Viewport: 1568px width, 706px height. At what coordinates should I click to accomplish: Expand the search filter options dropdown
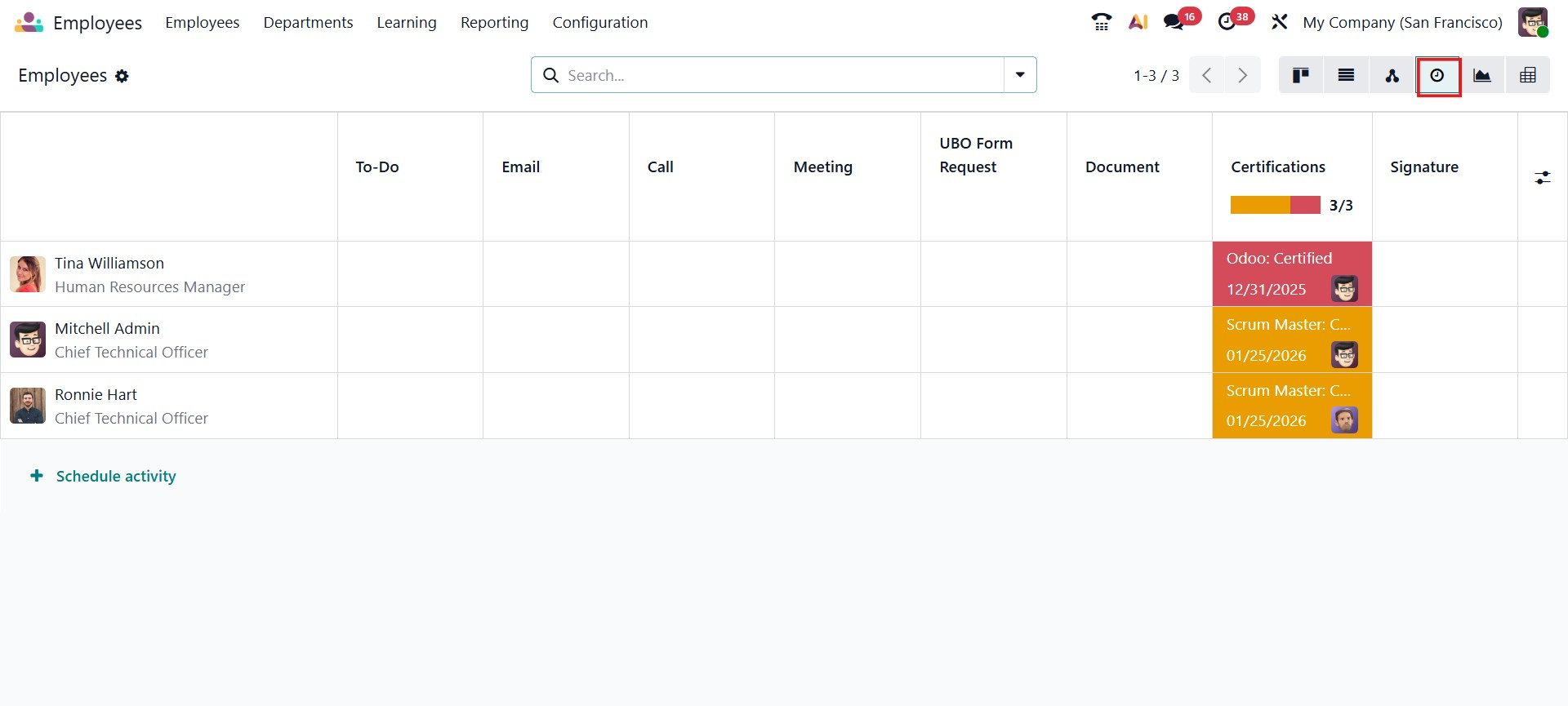tap(1020, 75)
